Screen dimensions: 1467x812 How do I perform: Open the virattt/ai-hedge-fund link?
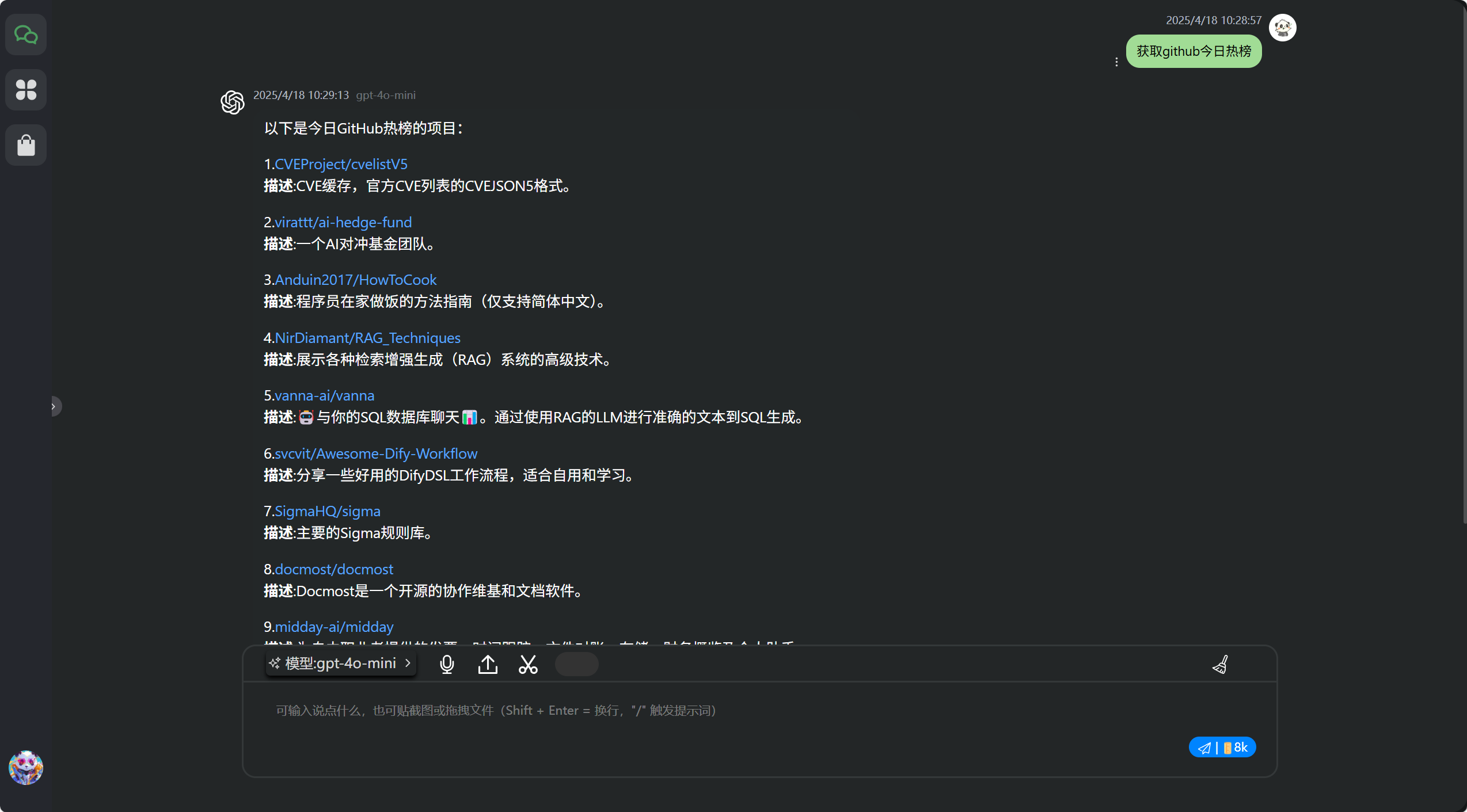pyautogui.click(x=343, y=222)
